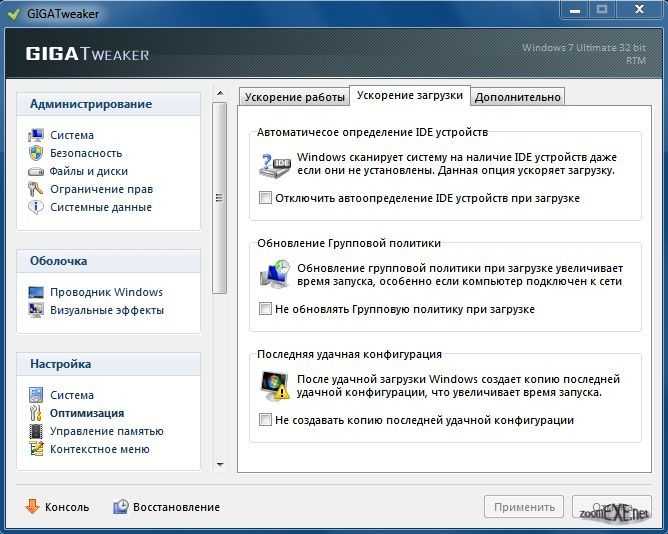Viewport: 668px width, 534px height.
Task: Click the sidebar scrollbar thumb
Action: pyautogui.click(x=219, y=198)
